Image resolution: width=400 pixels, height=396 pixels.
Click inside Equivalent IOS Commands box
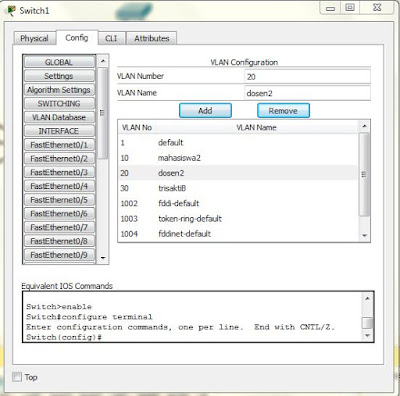pos(192,317)
